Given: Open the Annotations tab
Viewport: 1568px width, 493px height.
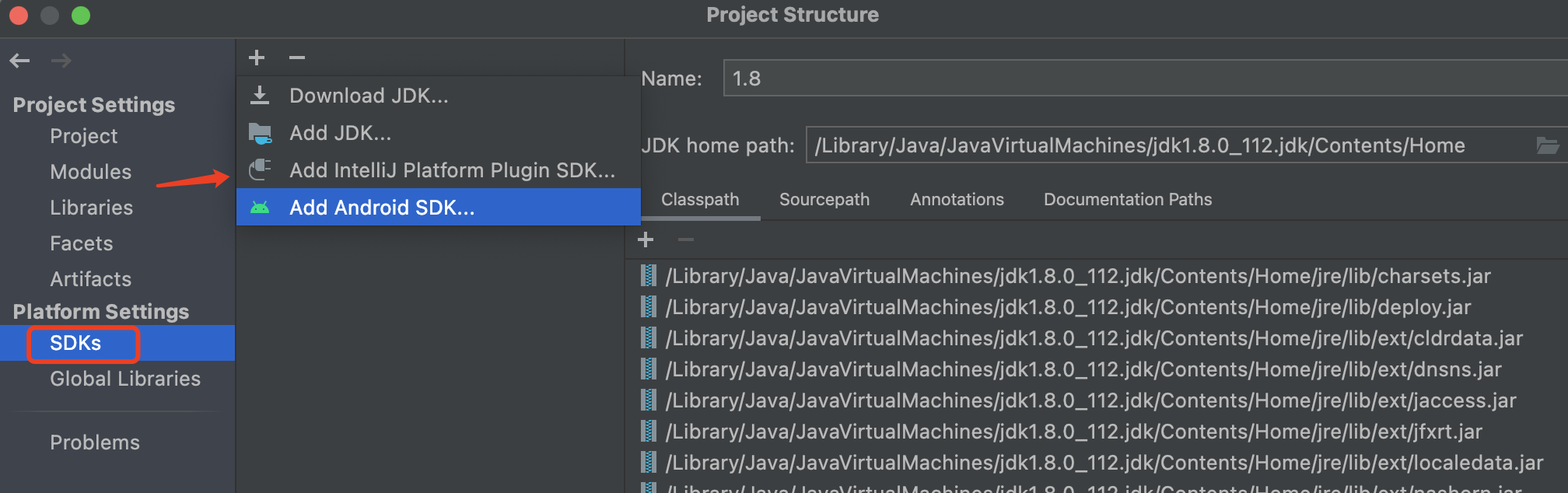Looking at the screenshot, I should click(x=957, y=200).
